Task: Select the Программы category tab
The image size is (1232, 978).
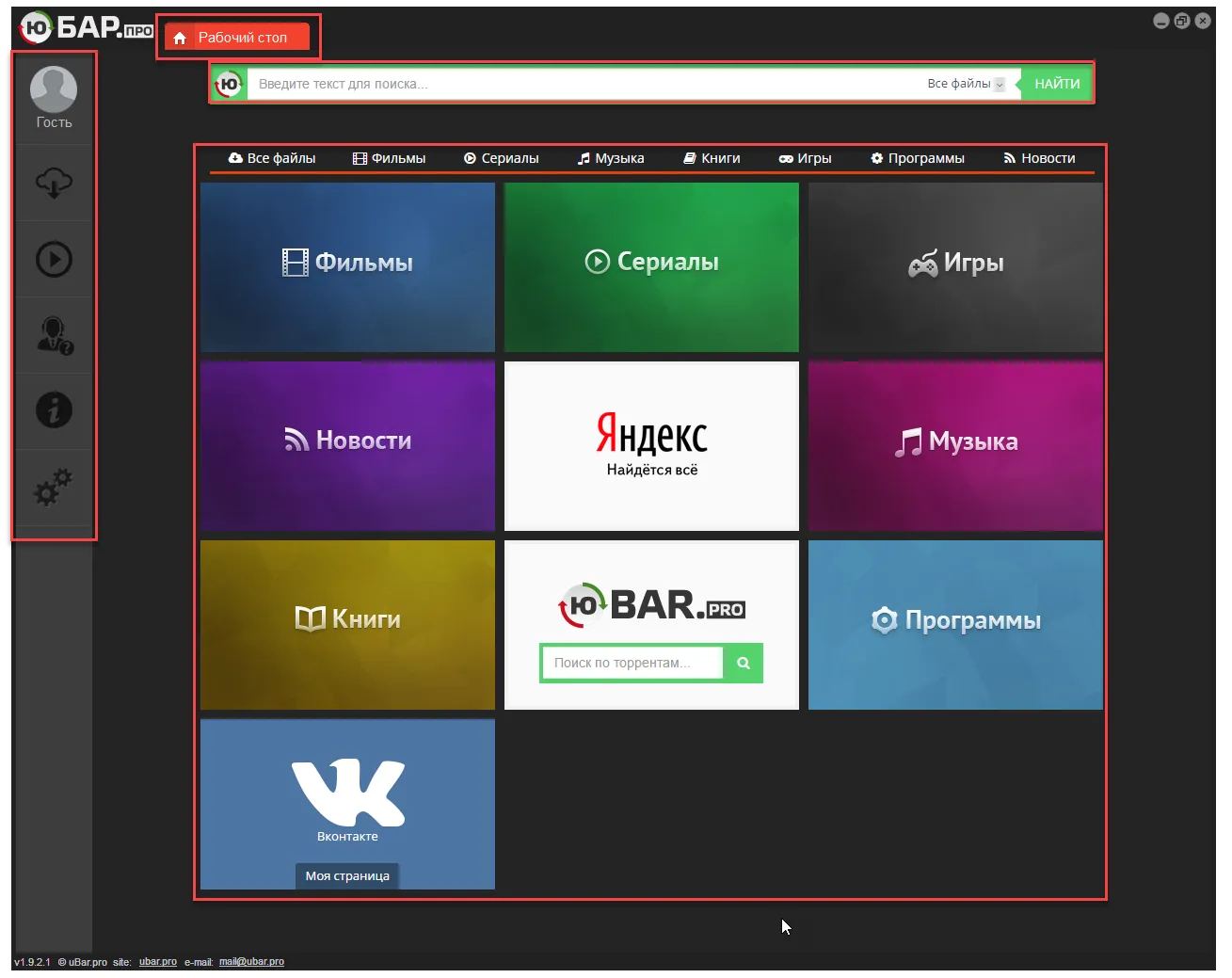Action: pos(918,158)
